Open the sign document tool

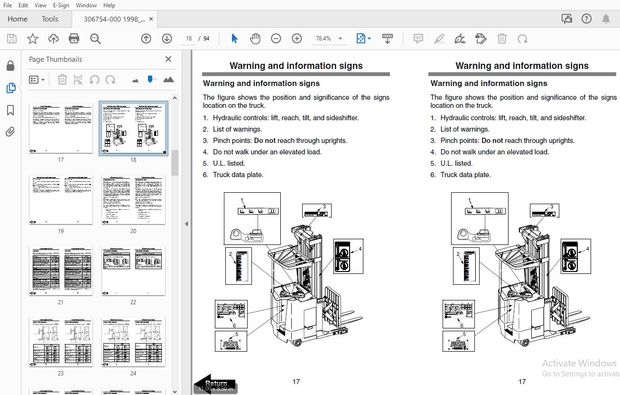[459, 39]
